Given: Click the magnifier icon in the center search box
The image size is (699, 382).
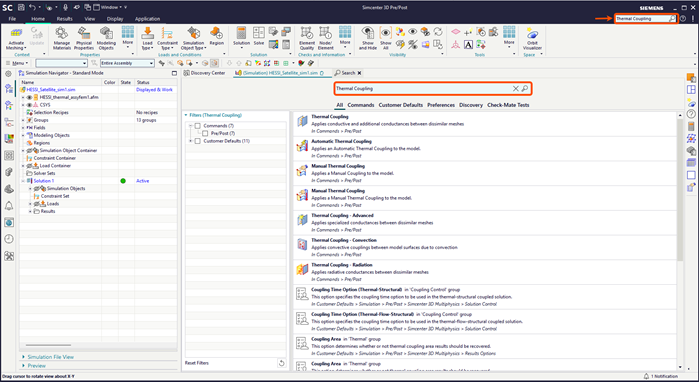Looking at the screenshot, I should (x=525, y=88).
